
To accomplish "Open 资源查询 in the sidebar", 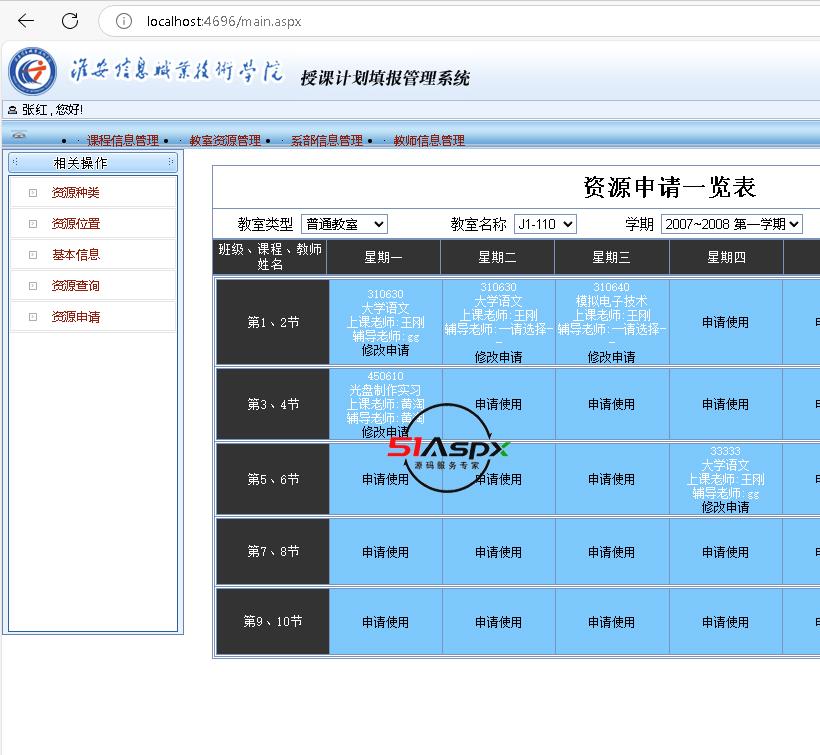I will tap(75, 285).
